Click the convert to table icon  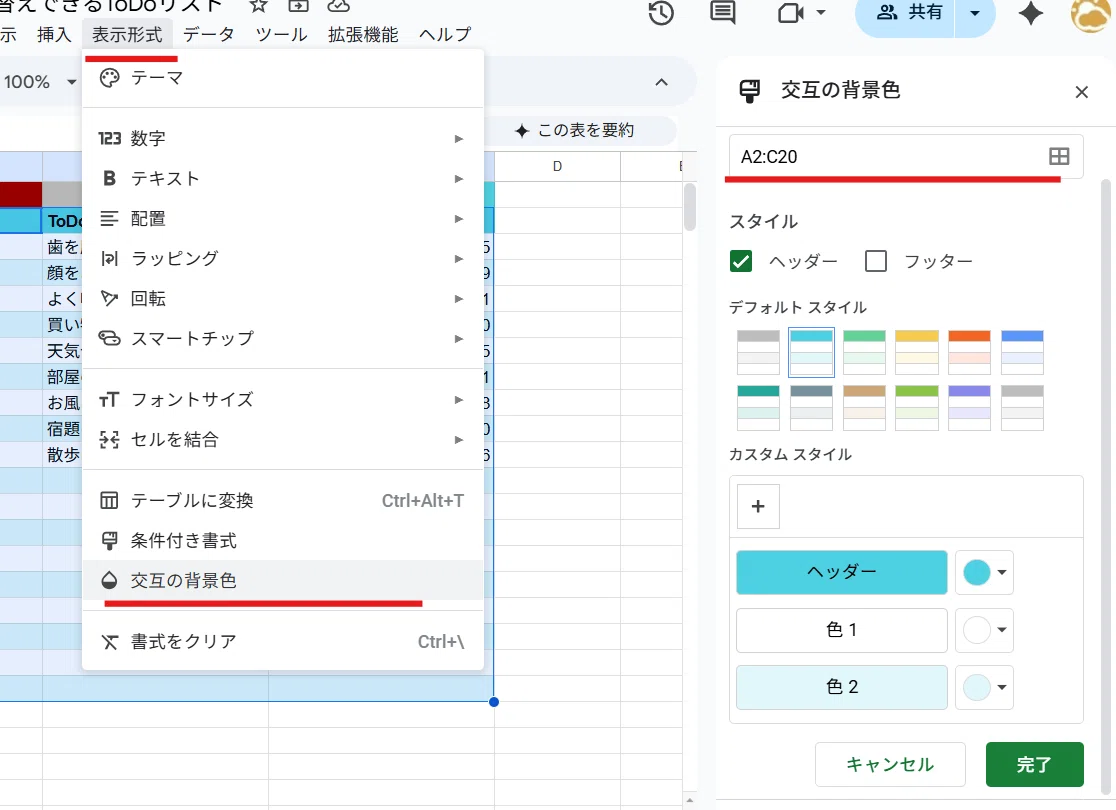109,500
